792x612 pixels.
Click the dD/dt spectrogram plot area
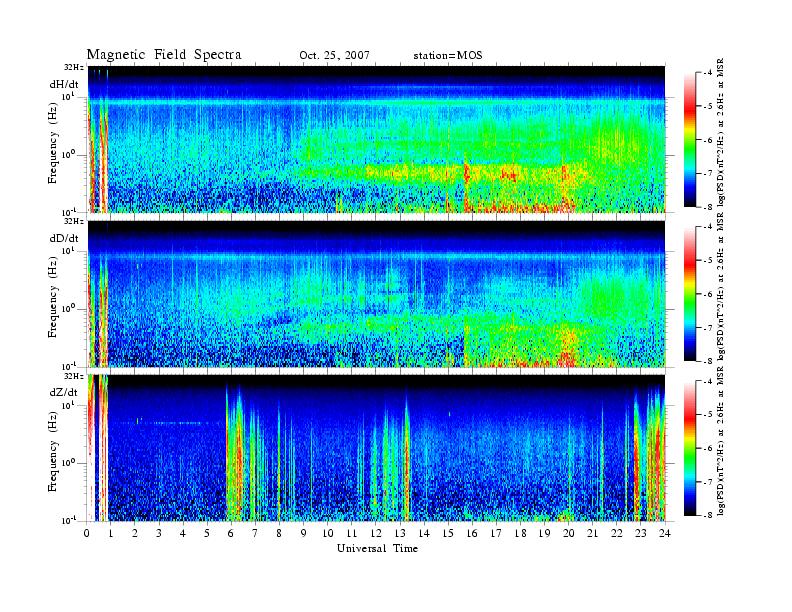coord(377,294)
